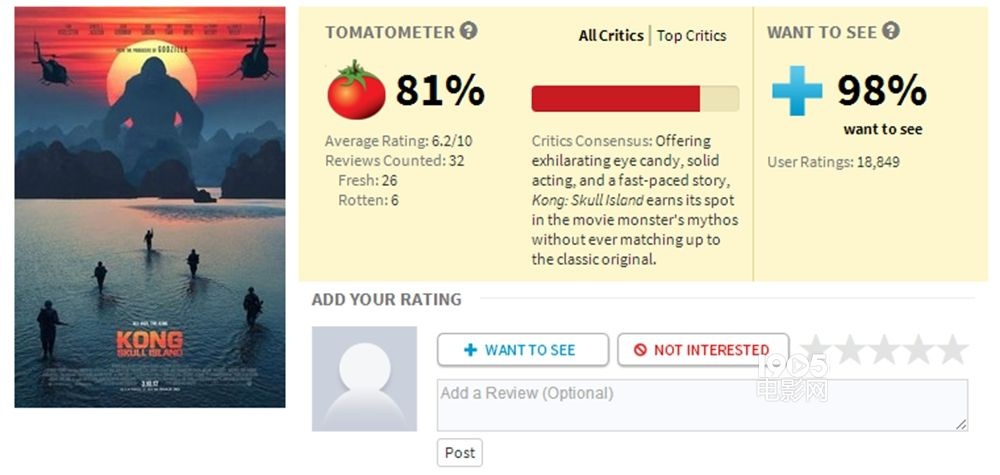
Task: Focus the Add a Review text box
Action: pyautogui.click(x=700, y=405)
